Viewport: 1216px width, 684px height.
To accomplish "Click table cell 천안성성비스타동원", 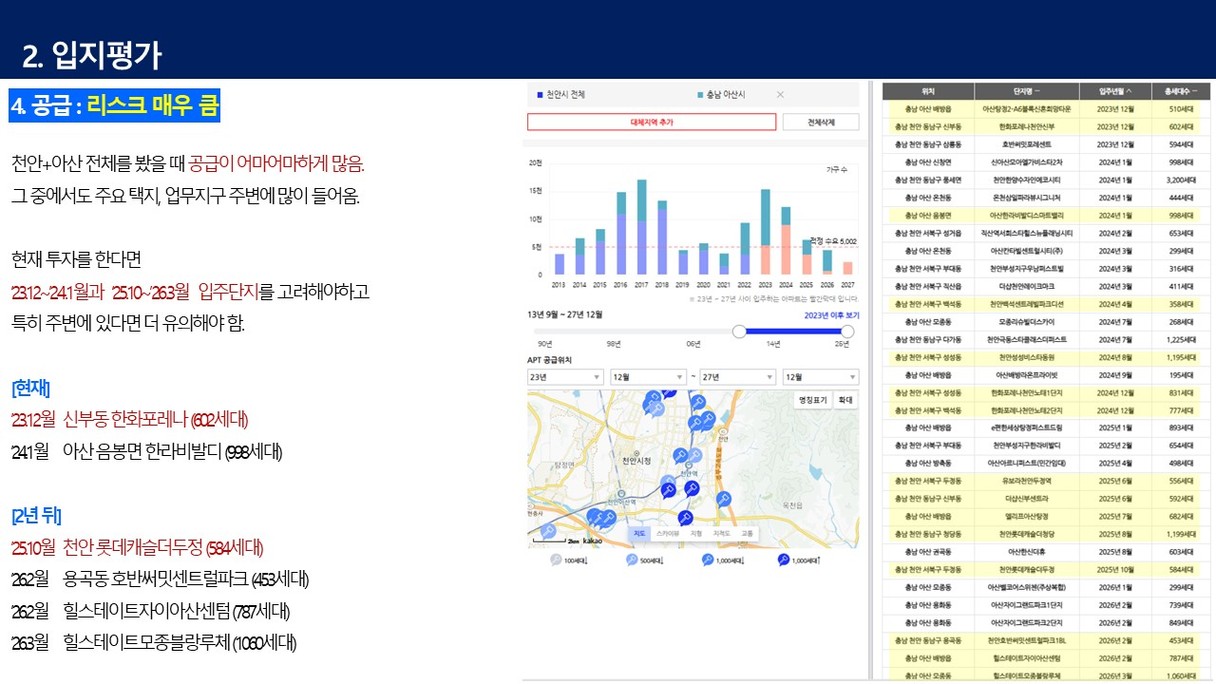I will tap(1027, 357).
